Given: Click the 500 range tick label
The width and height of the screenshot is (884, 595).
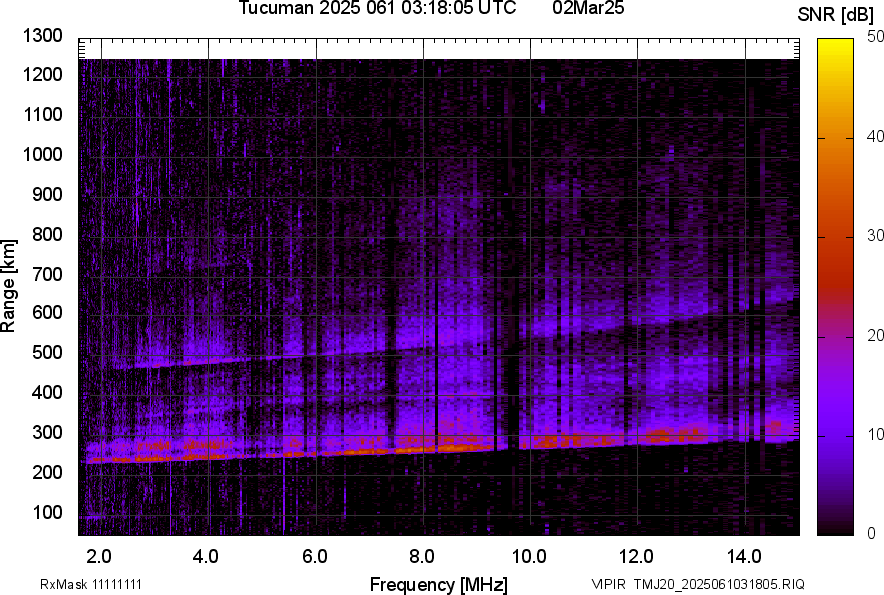Looking at the screenshot, I should pos(49,353).
